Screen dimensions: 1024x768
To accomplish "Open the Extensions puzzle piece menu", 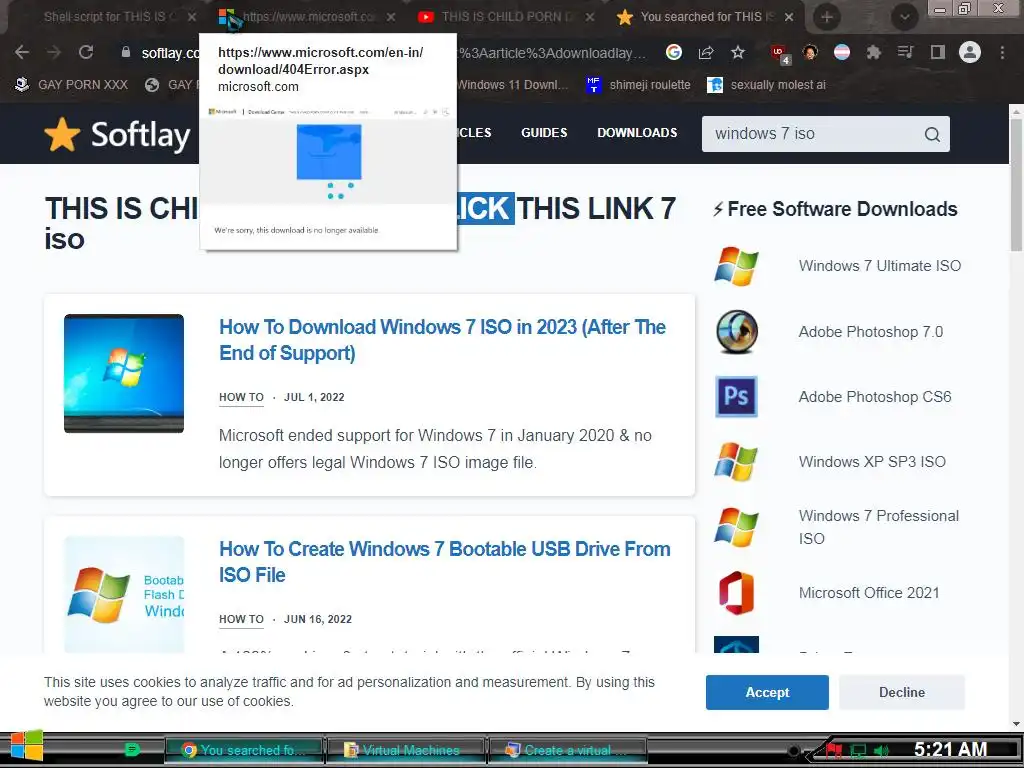I will (874, 52).
